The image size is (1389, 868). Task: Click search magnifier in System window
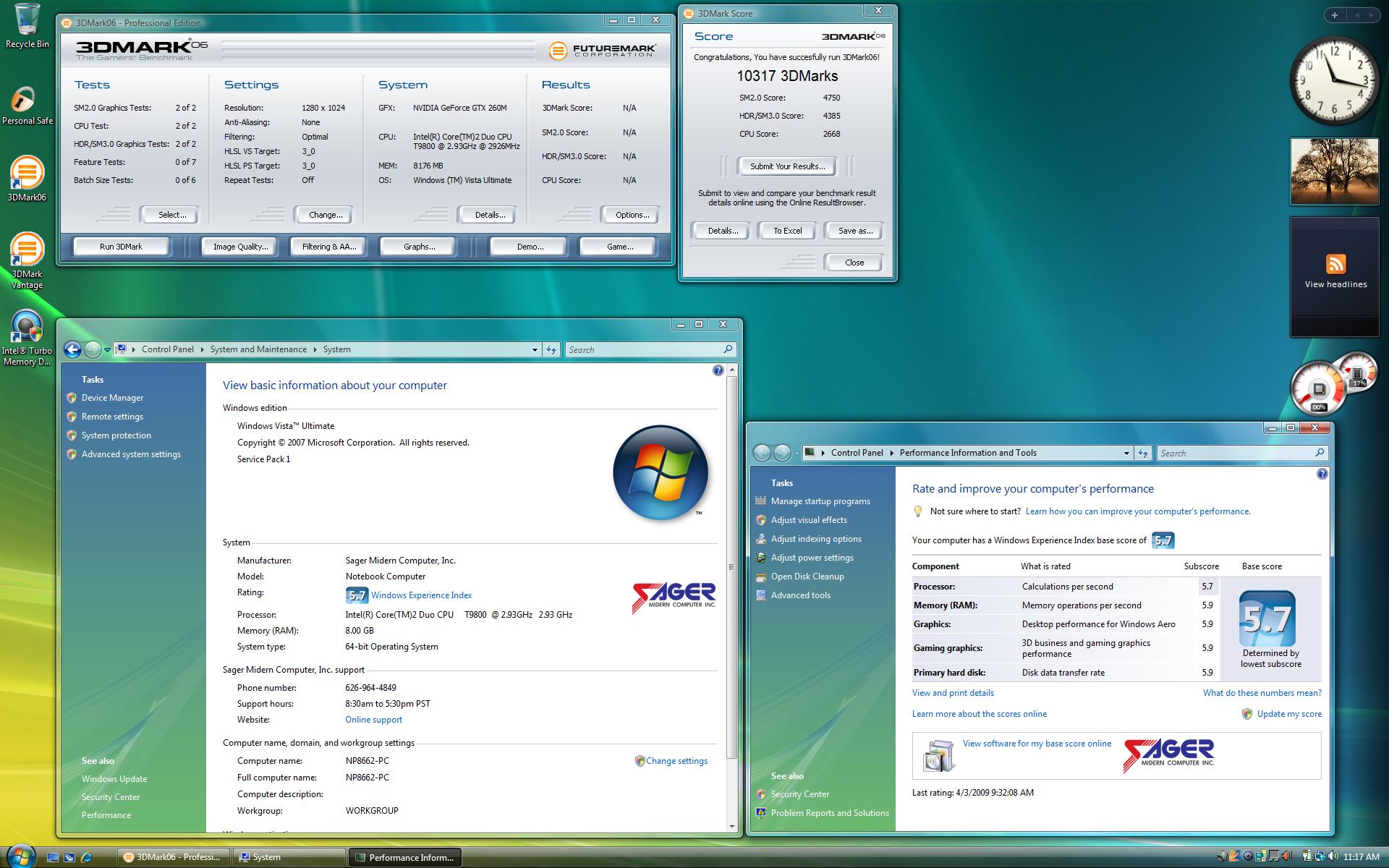click(x=728, y=349)
